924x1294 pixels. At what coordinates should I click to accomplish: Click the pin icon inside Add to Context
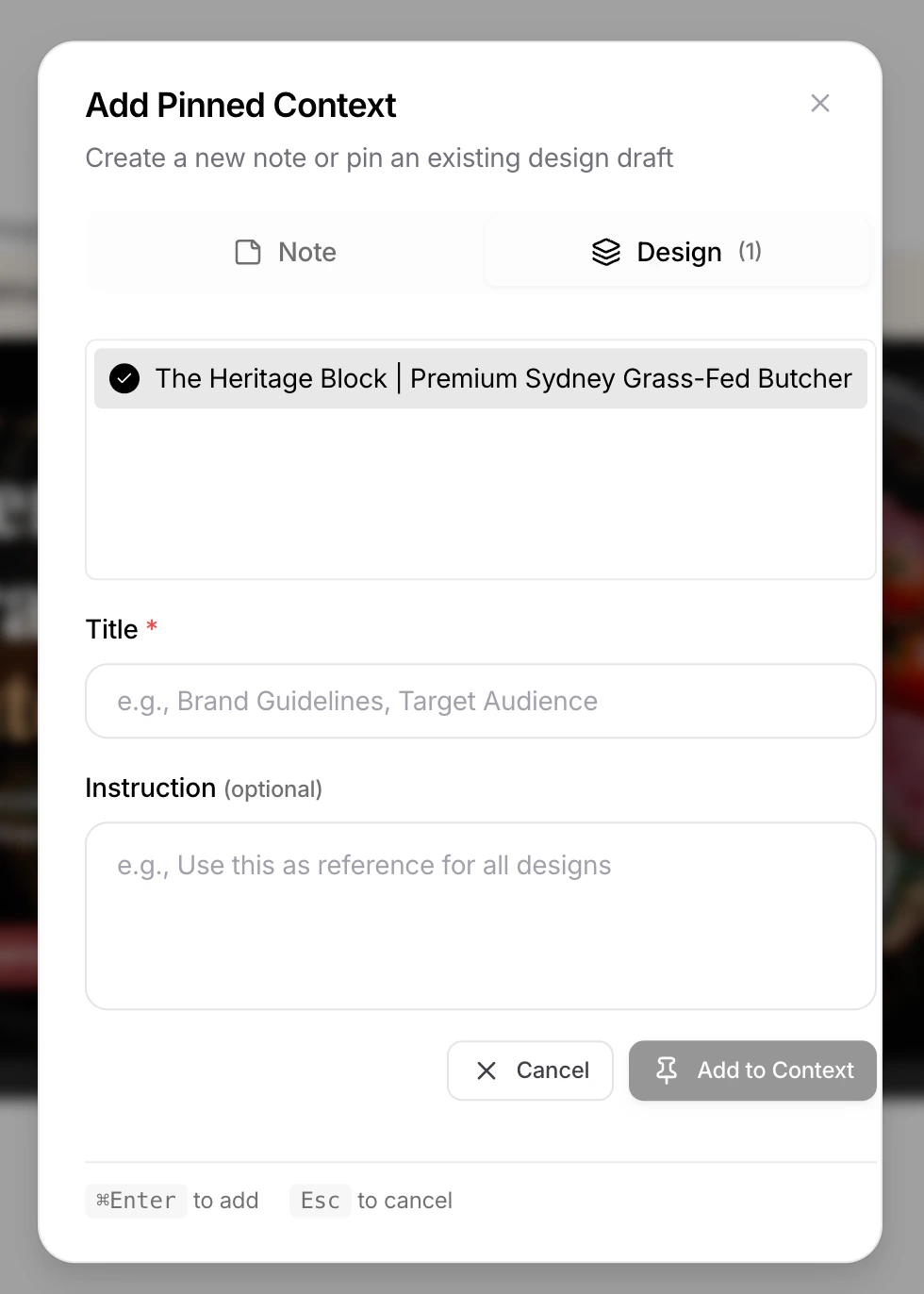668,1070
